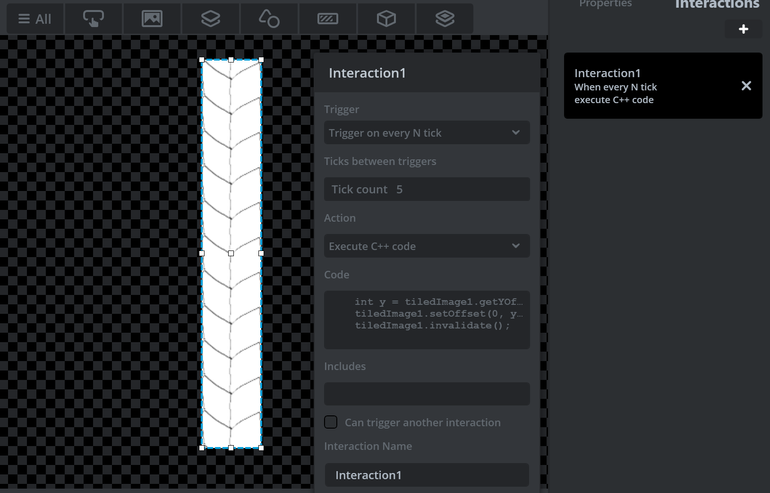Open the All widgets menu
This screenshot has width=770, height=493.
[x=35, y=19]
